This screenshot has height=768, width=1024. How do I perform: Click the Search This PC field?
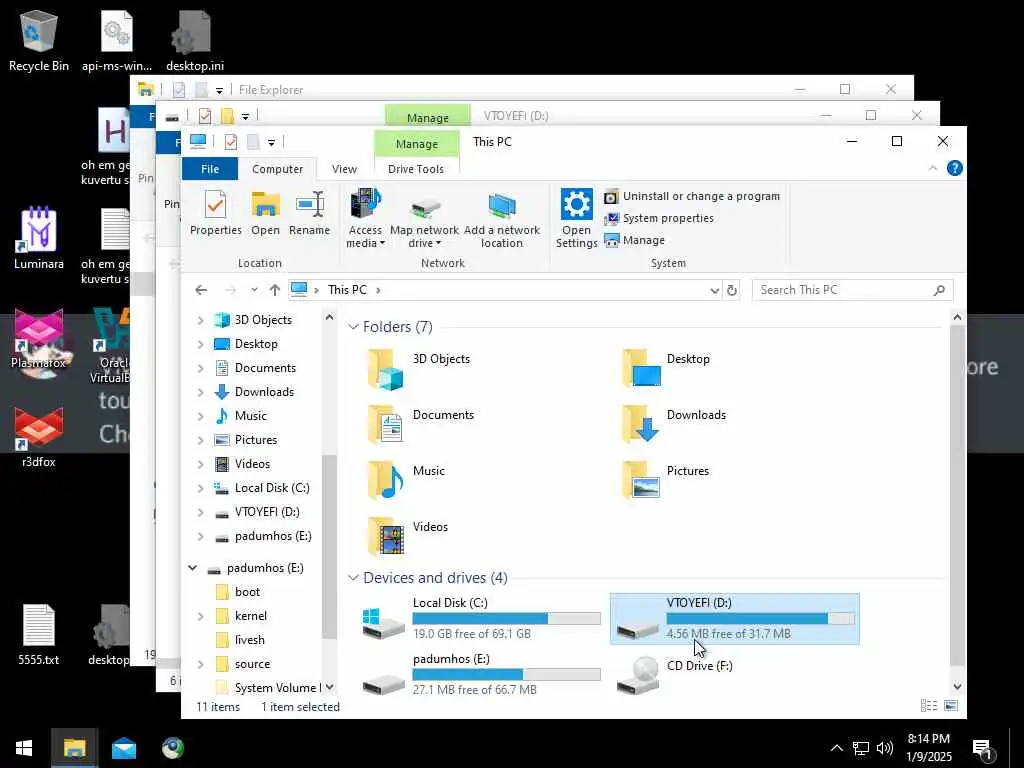pyautogui.click(x=852, y=290)
